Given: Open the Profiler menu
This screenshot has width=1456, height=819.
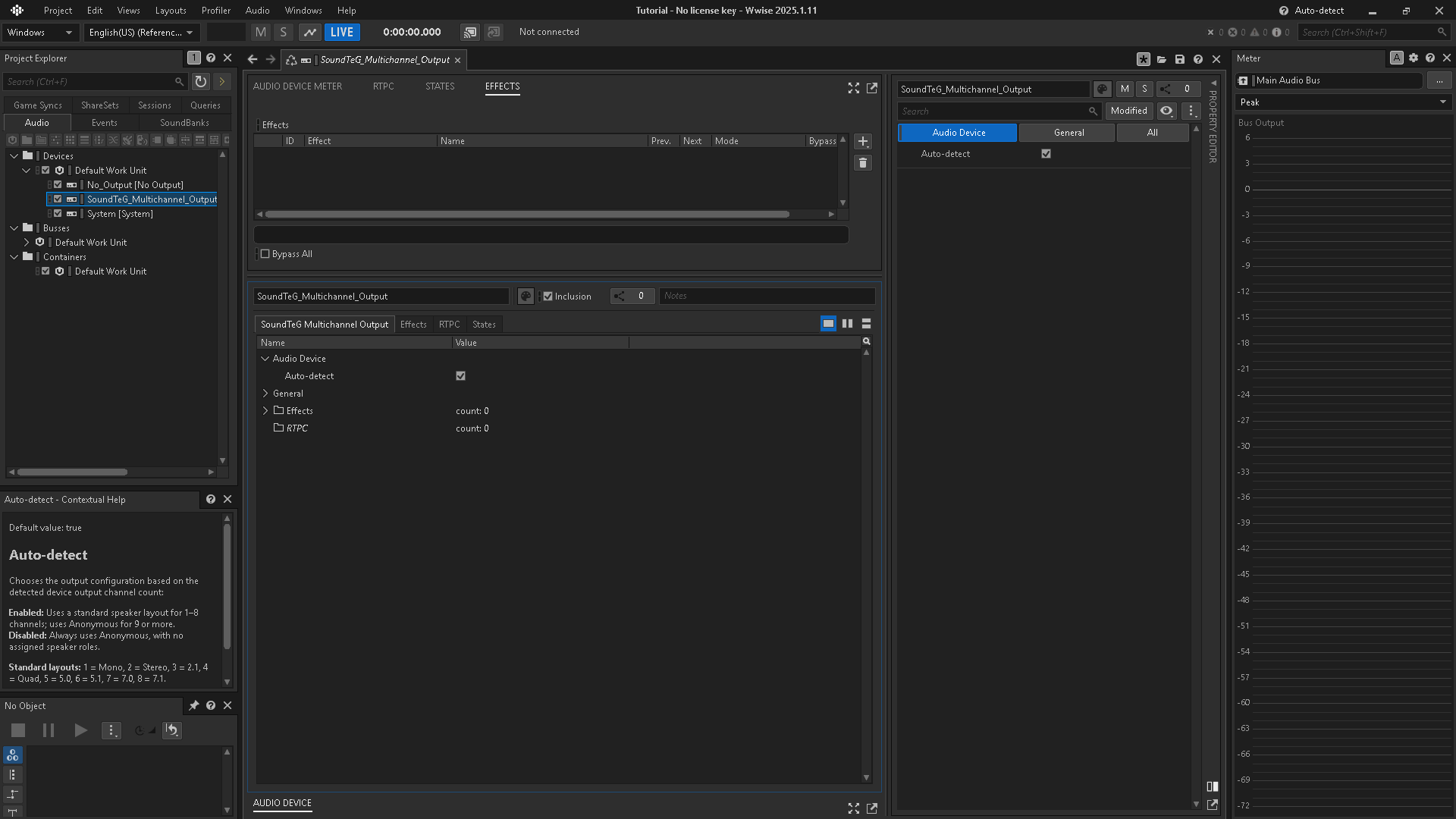Looking at the screenshot, I should coord(216,11).
